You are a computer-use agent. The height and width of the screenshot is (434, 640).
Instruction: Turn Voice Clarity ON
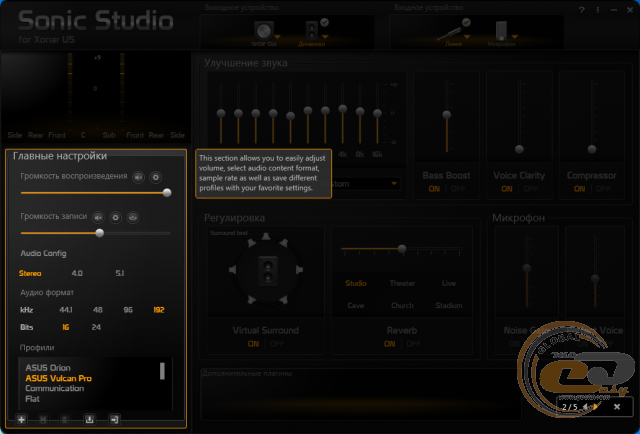click(x=507, y=189)
